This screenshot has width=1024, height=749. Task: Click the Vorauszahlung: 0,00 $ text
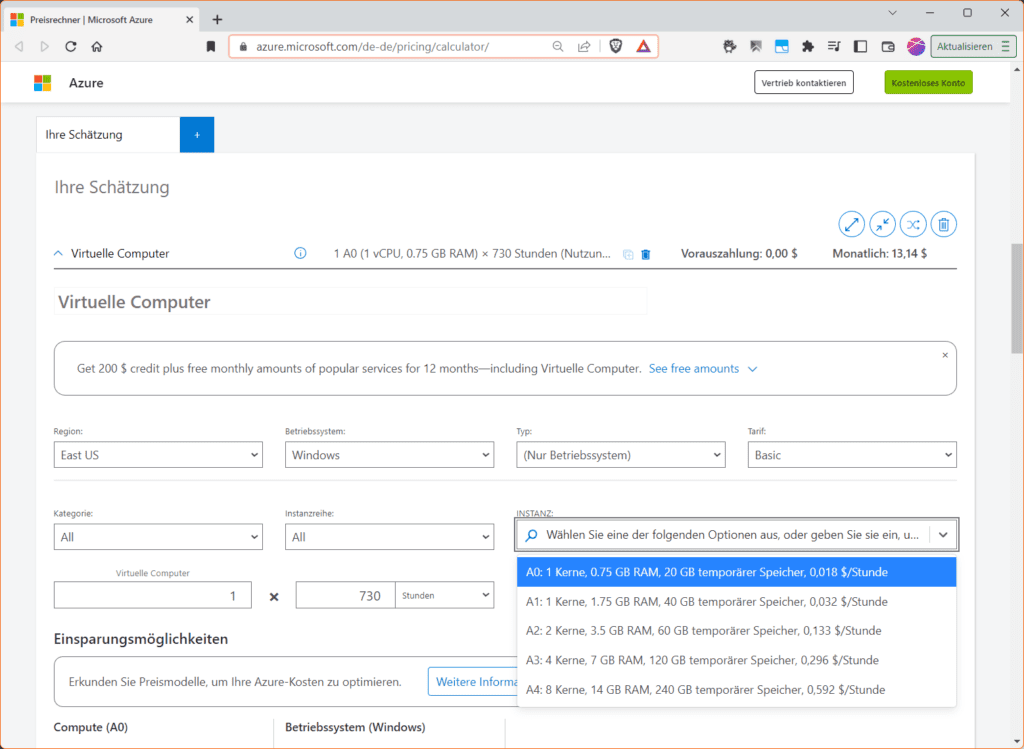[x=739, y=253]
